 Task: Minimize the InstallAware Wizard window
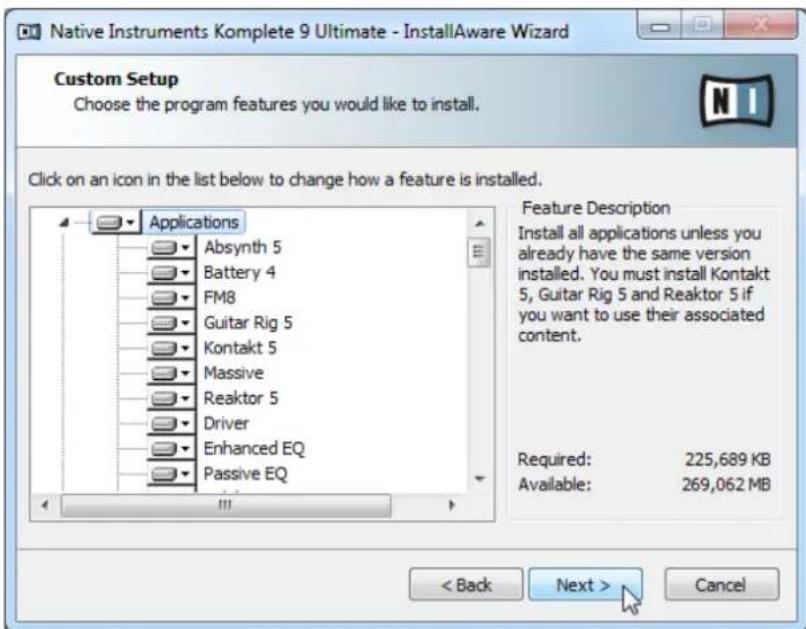coord(660,26)
